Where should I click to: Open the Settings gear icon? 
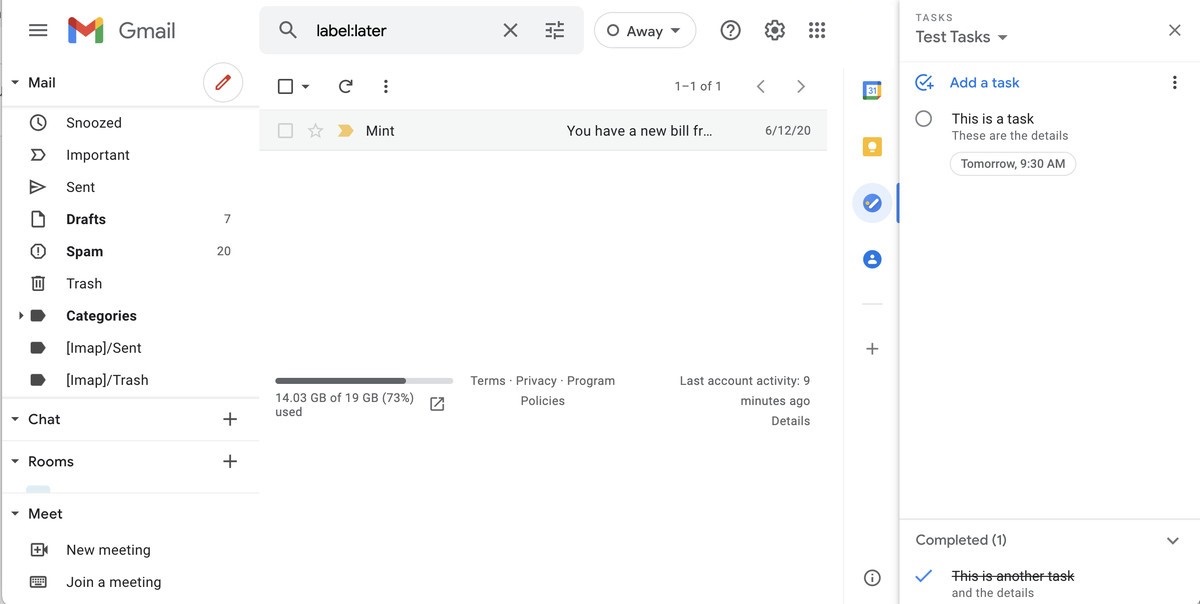point(774,30)
